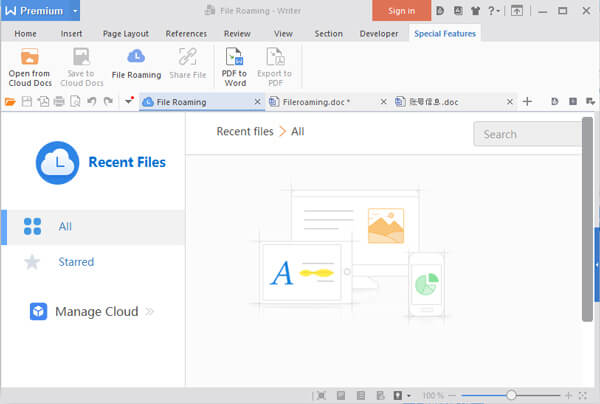Click the Recent files breadcrumb link
This screenshot has width=600, height=404.
point(245,132)
